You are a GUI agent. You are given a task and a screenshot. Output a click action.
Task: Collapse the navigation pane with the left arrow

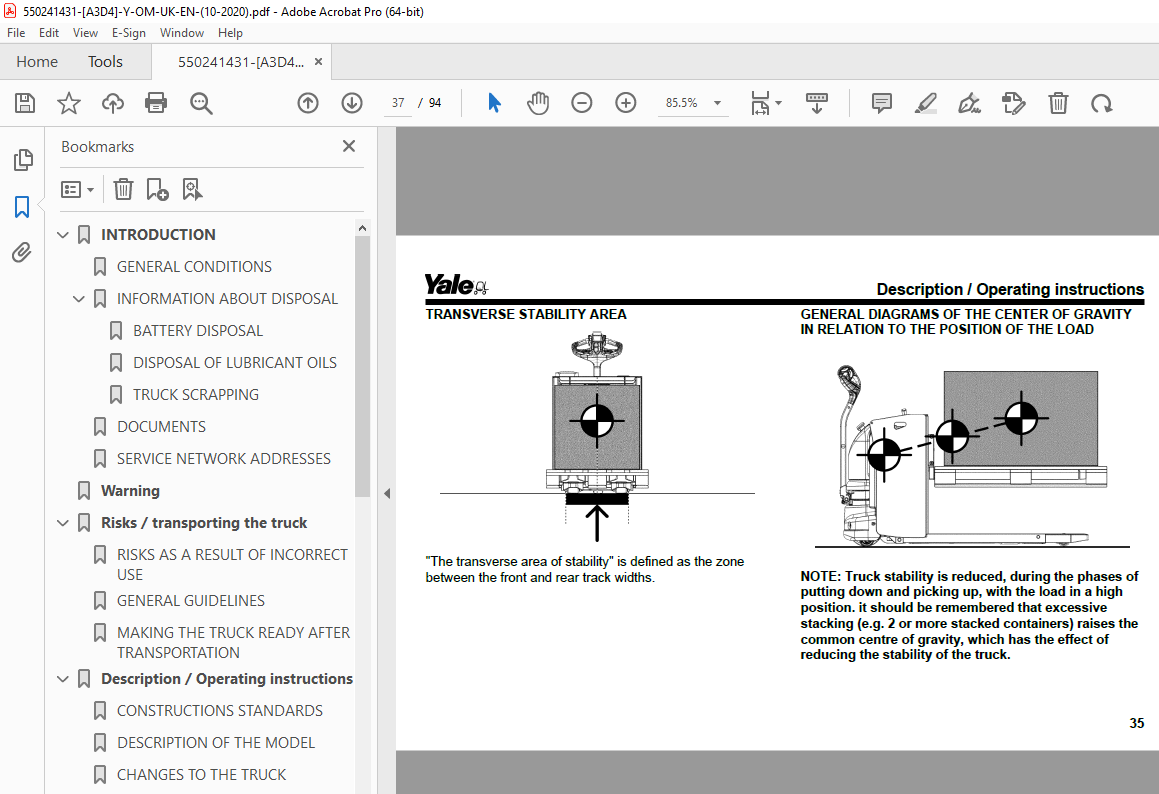pos(387,493)
